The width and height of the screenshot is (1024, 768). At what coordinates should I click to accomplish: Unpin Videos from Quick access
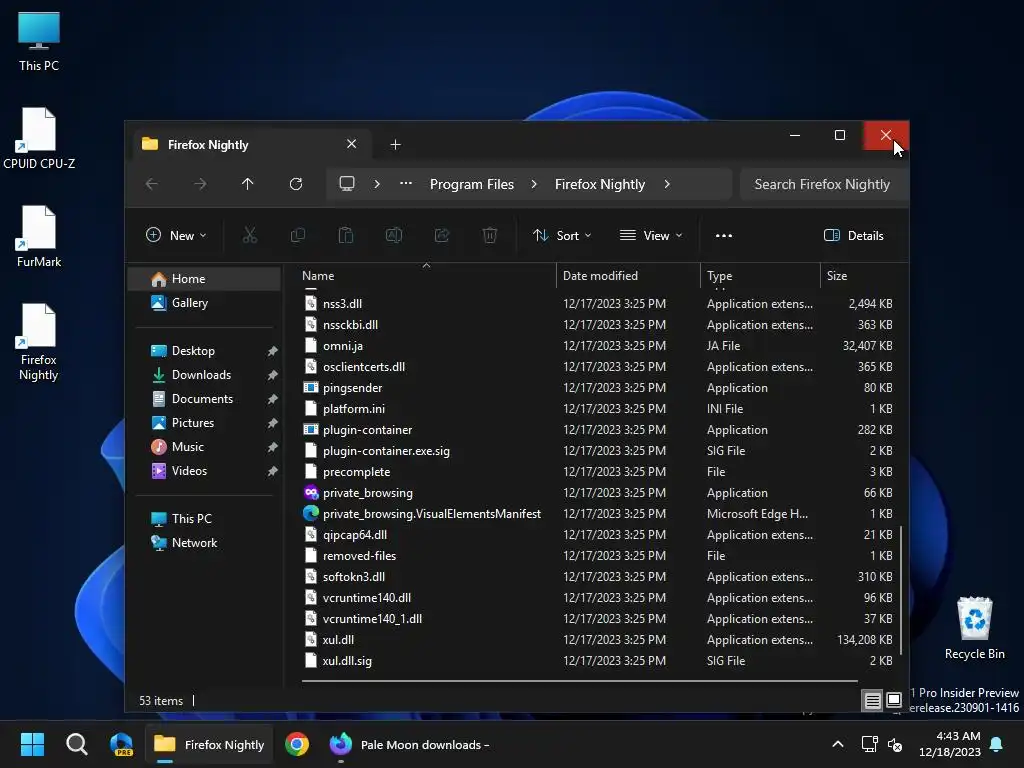click(272, 471)
